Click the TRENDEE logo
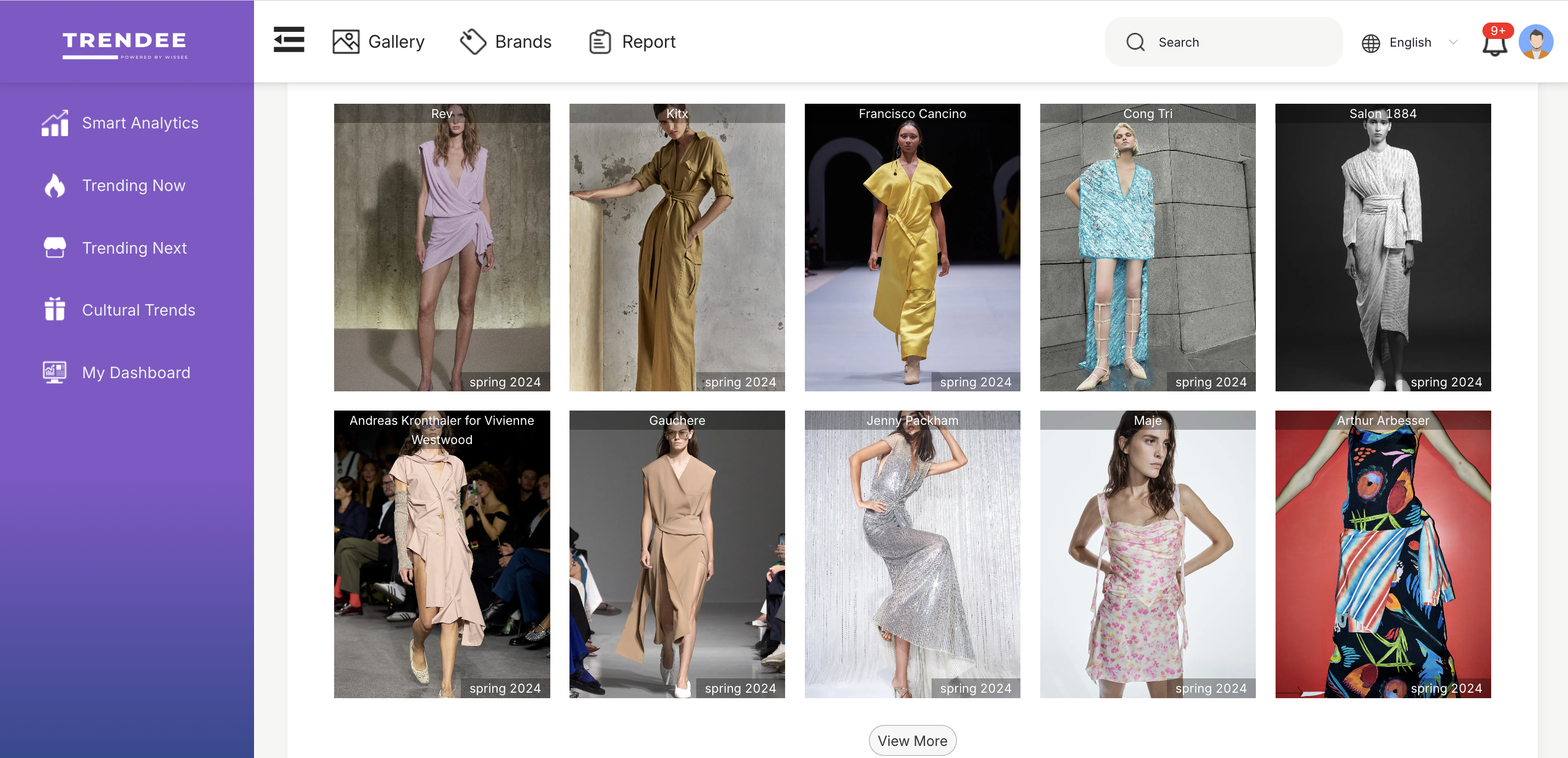This screenshot has height=758, width=1568. pyautogui.click(x=125, y=45)
